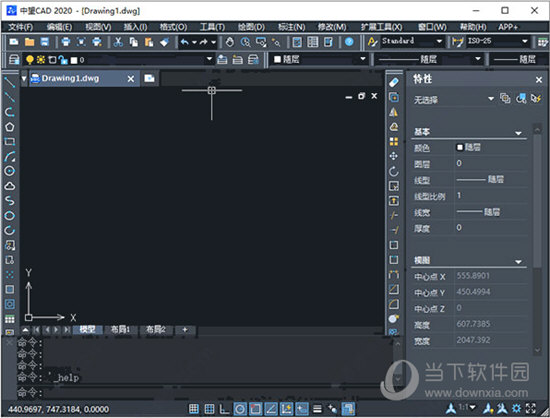Click the Save toolbar icon
This screenshot has height=418, width=550.
click(x=45, y=42)
